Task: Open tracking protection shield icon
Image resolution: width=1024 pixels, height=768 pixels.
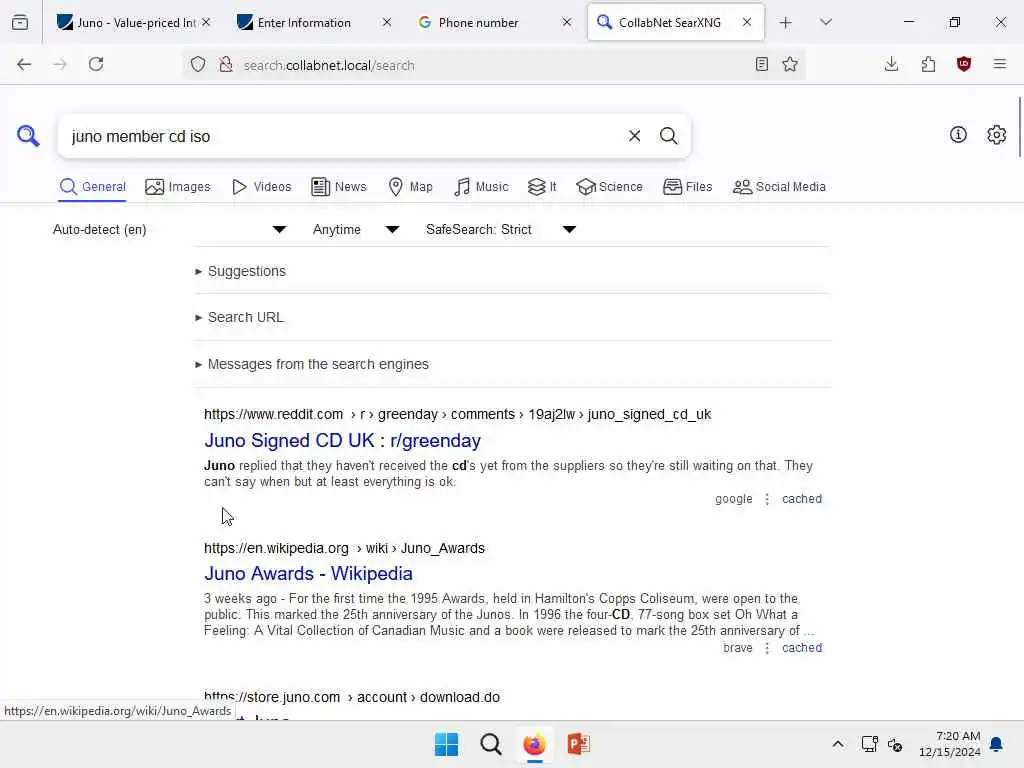Action: click(198, 64)
